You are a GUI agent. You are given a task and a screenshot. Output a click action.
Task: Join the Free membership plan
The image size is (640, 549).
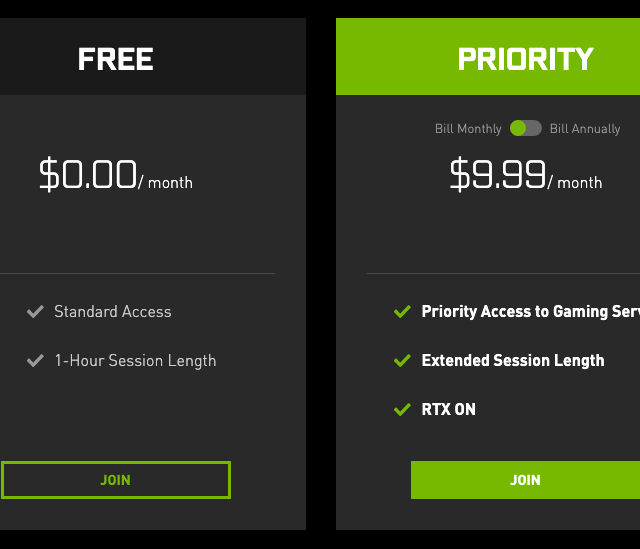pyautogui.click(x=116, y=480)
